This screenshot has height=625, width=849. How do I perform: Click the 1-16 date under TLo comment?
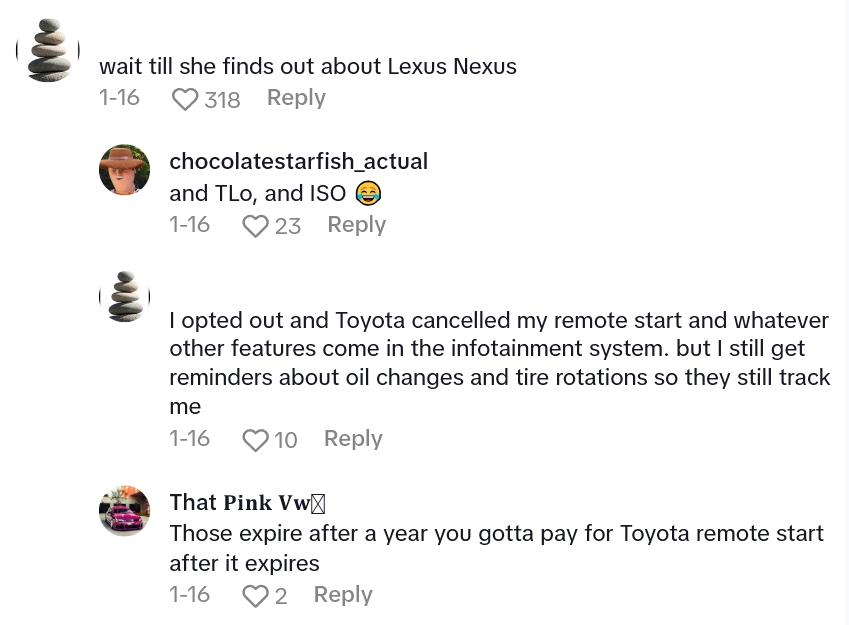[x=189, y=225]
